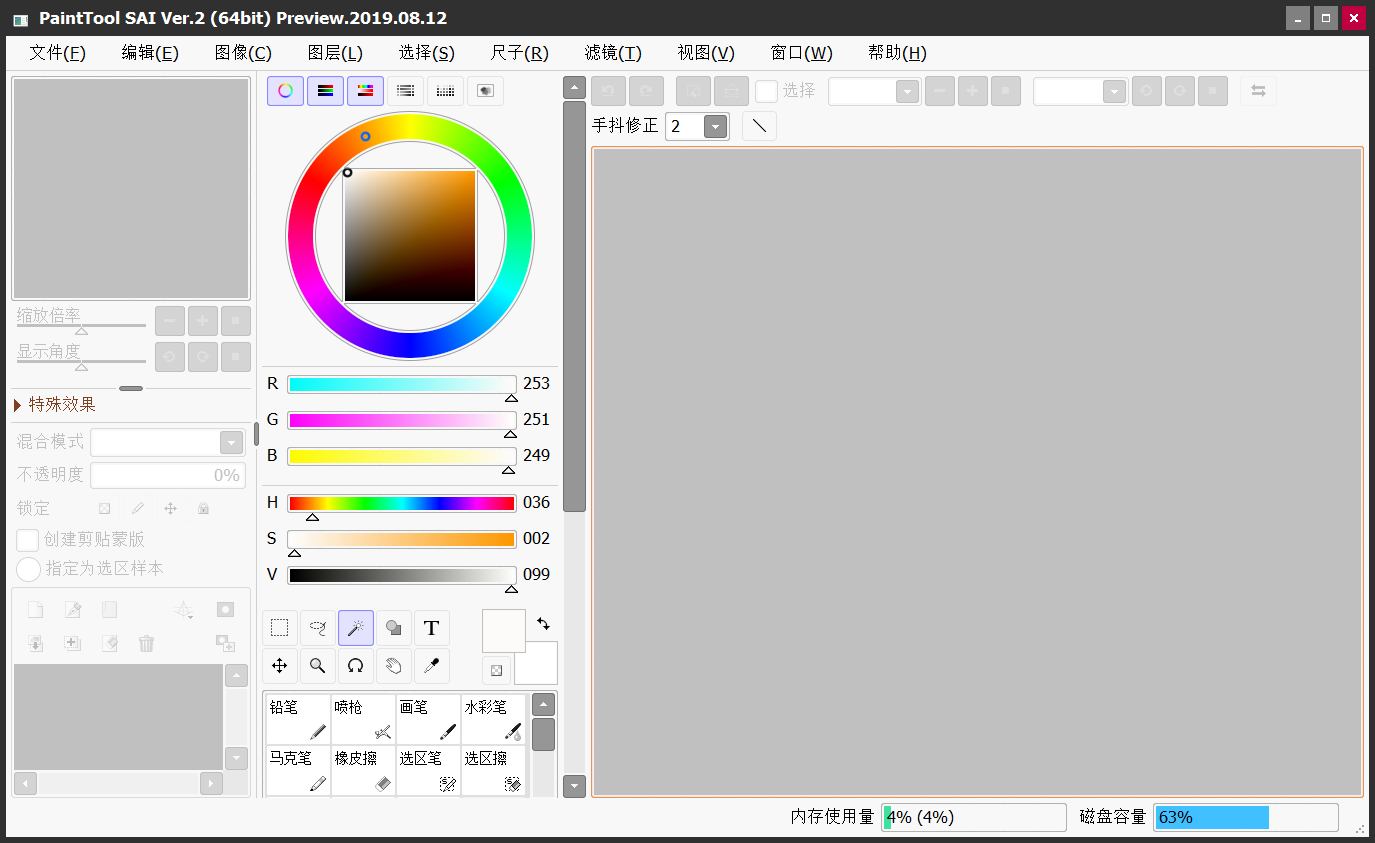Open the 尺子(R) menu
This screenshot has height=843, width=1375.
click(x=520, y=53)
